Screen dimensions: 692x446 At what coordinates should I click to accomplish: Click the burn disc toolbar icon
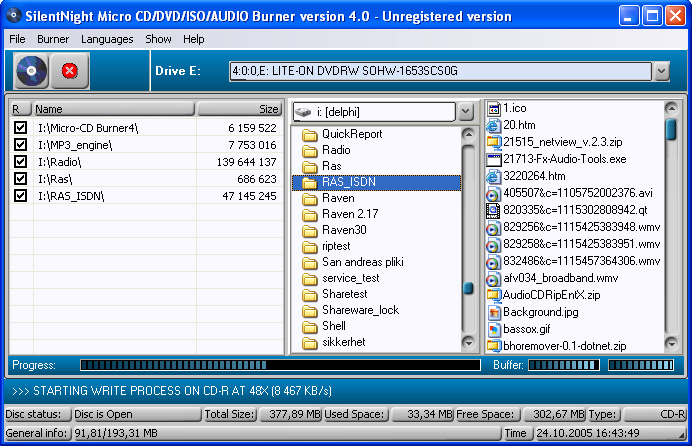click(x=32, y=71)
